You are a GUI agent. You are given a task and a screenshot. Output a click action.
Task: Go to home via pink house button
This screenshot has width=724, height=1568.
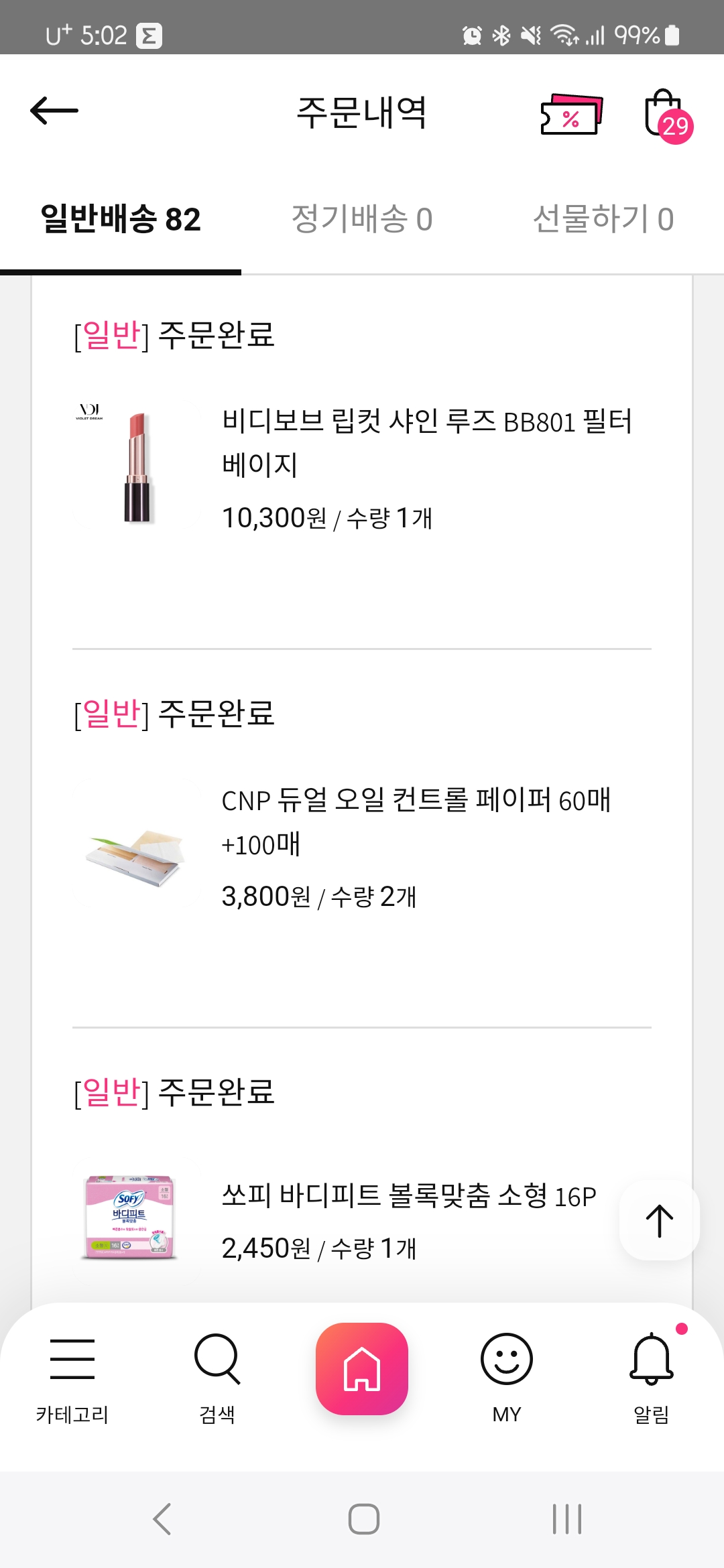pos(362,1369)
